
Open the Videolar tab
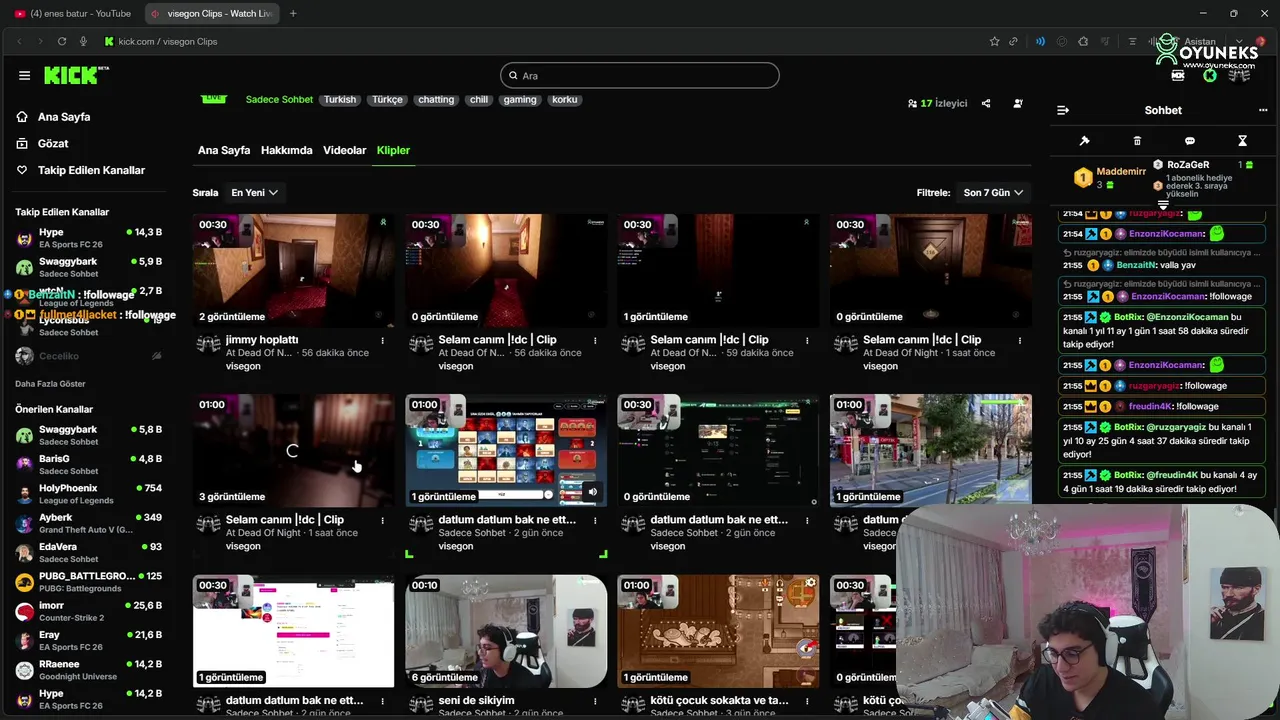click(345, 150)
